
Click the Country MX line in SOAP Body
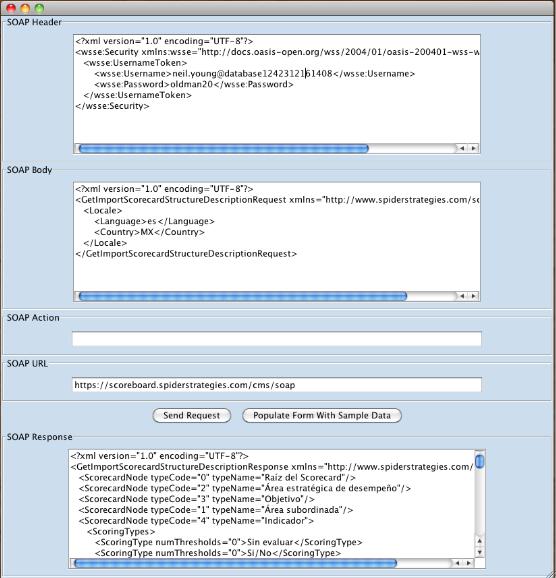[149, 232]
